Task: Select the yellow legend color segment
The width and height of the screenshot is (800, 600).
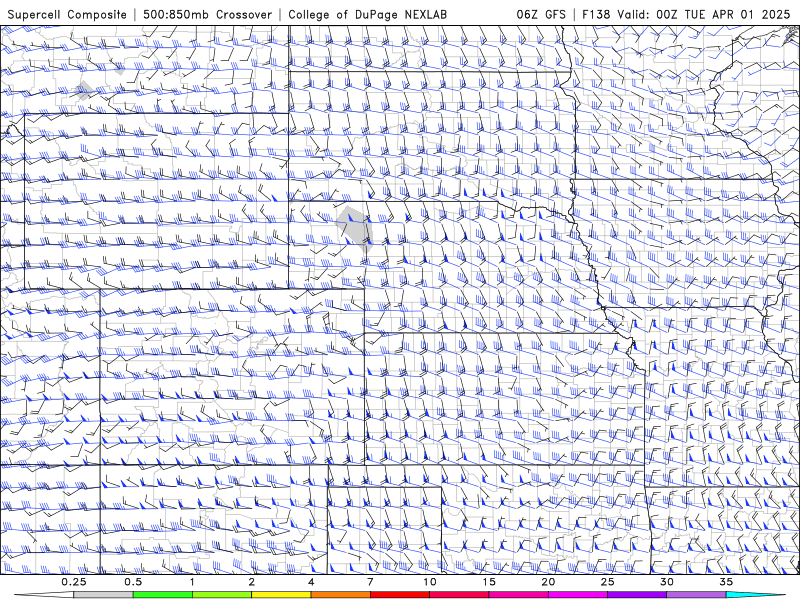Action: 281,595
